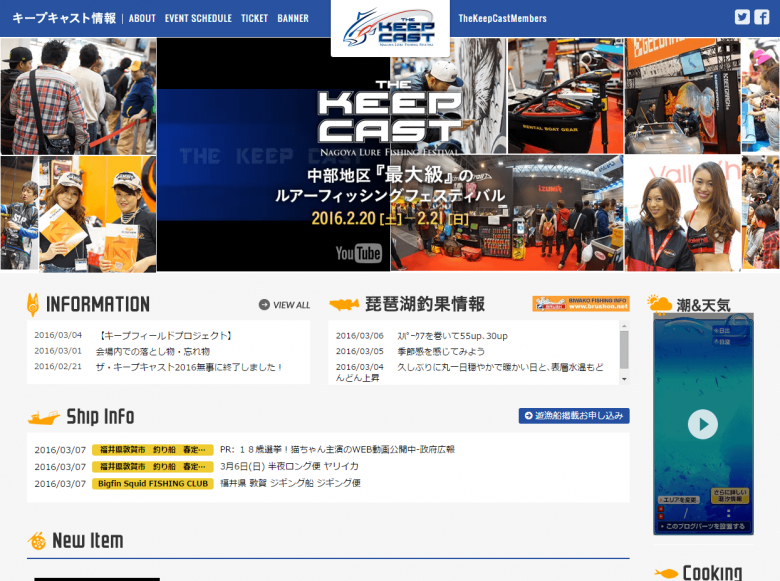This screenshot has width=780, height=581.
Task: Click the INFORMATION lure icon
Action: [x=33, y=305]
